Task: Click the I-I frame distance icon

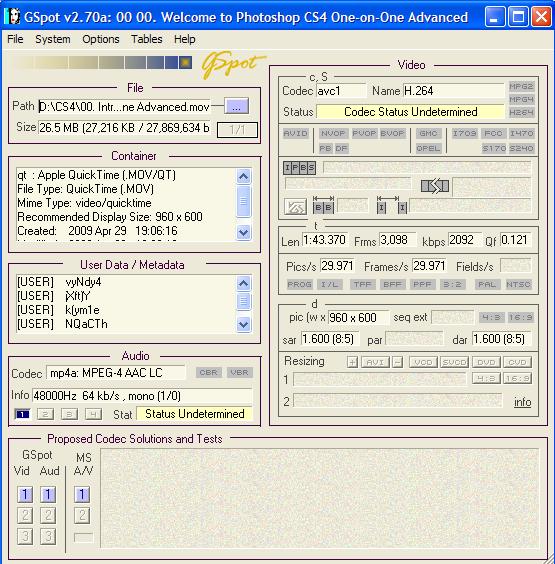Action: (392, 205)
